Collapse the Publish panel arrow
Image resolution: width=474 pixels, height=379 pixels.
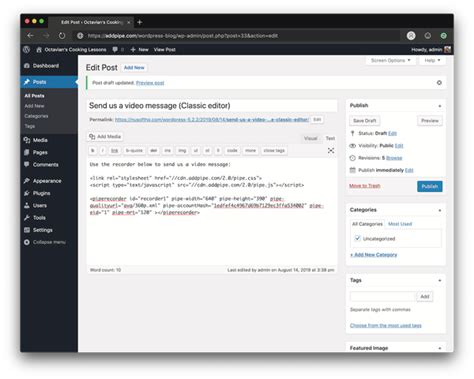[440, 106]
